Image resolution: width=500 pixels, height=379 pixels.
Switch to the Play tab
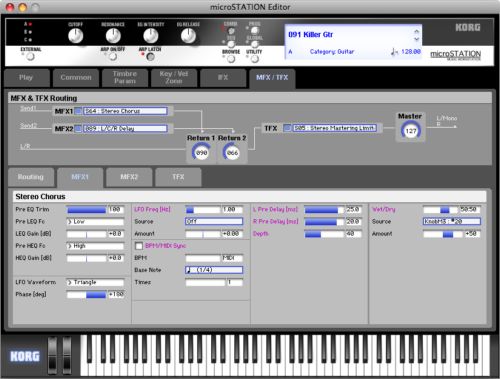tap(27, 78)
